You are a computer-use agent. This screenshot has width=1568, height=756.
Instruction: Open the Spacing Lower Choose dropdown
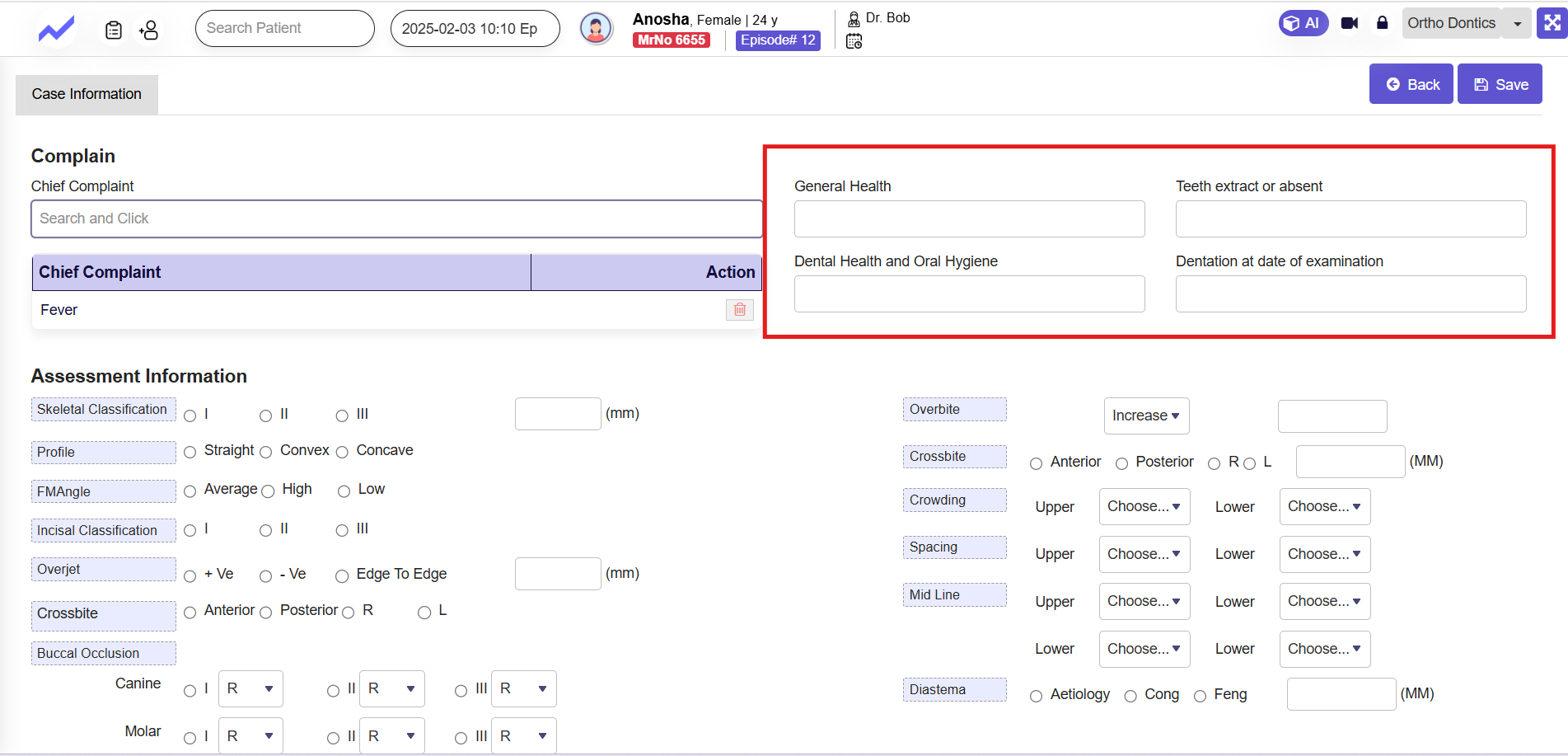[x=1324, y=554]
